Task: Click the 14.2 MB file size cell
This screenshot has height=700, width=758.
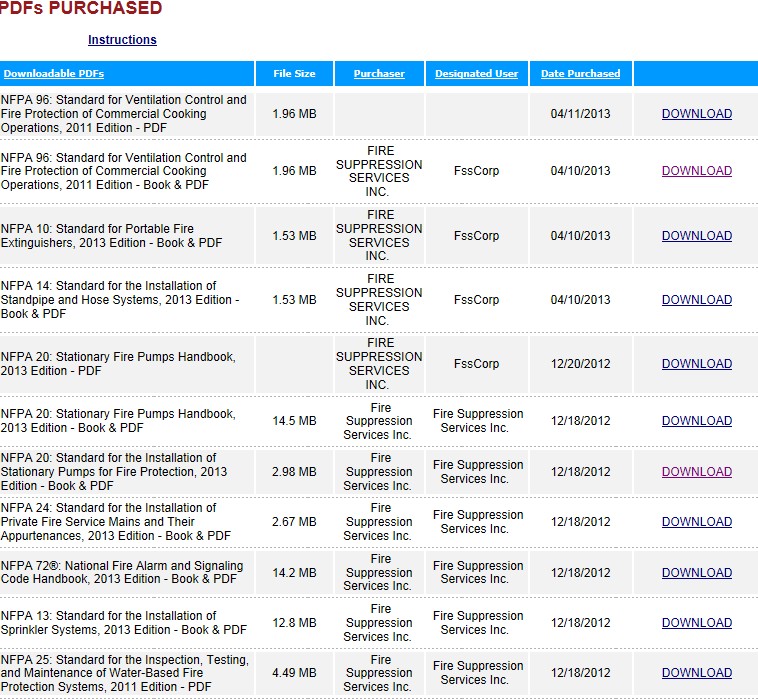Action: pyautogui.click(x=294, y=572)
